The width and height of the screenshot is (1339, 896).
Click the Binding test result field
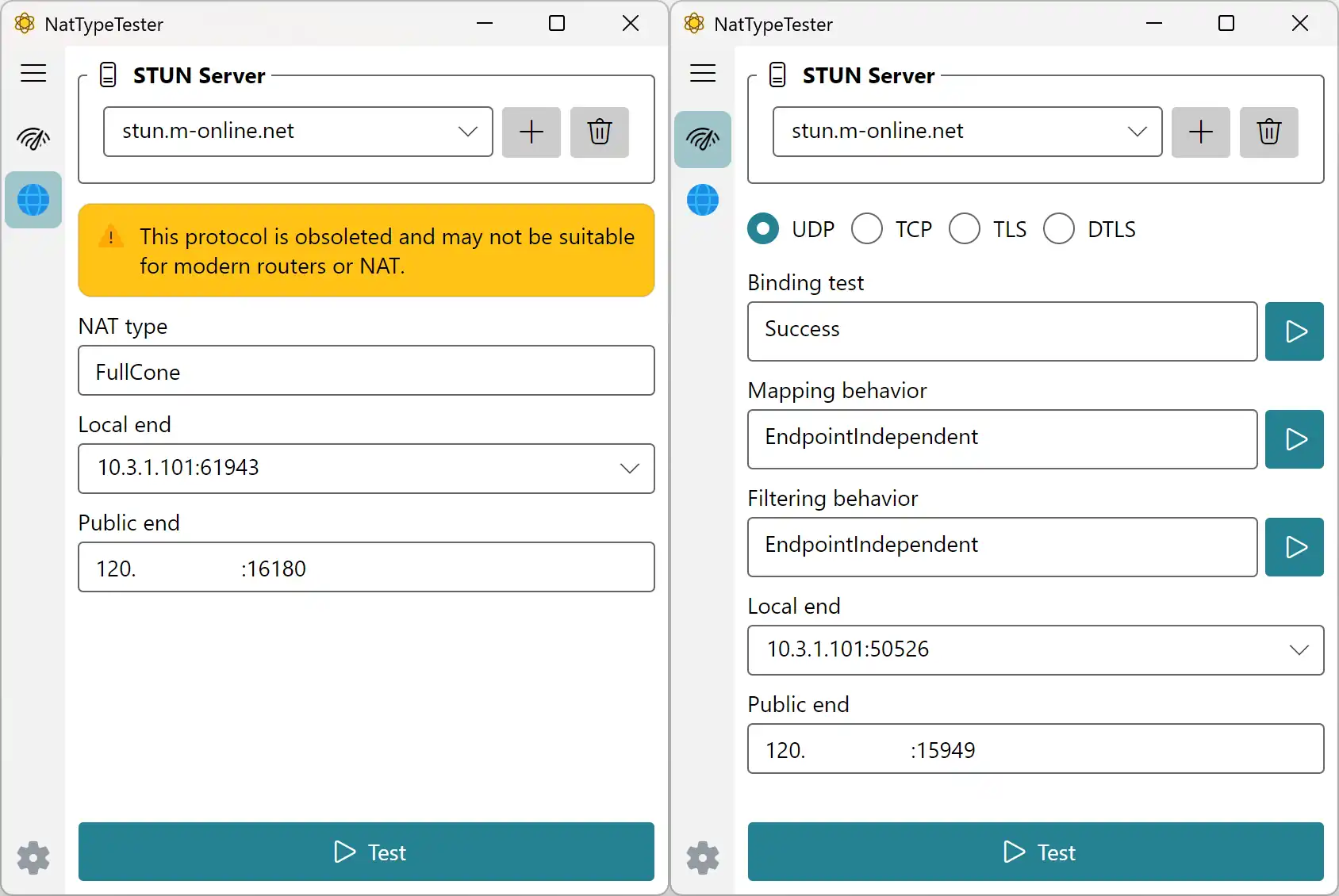1003,331
